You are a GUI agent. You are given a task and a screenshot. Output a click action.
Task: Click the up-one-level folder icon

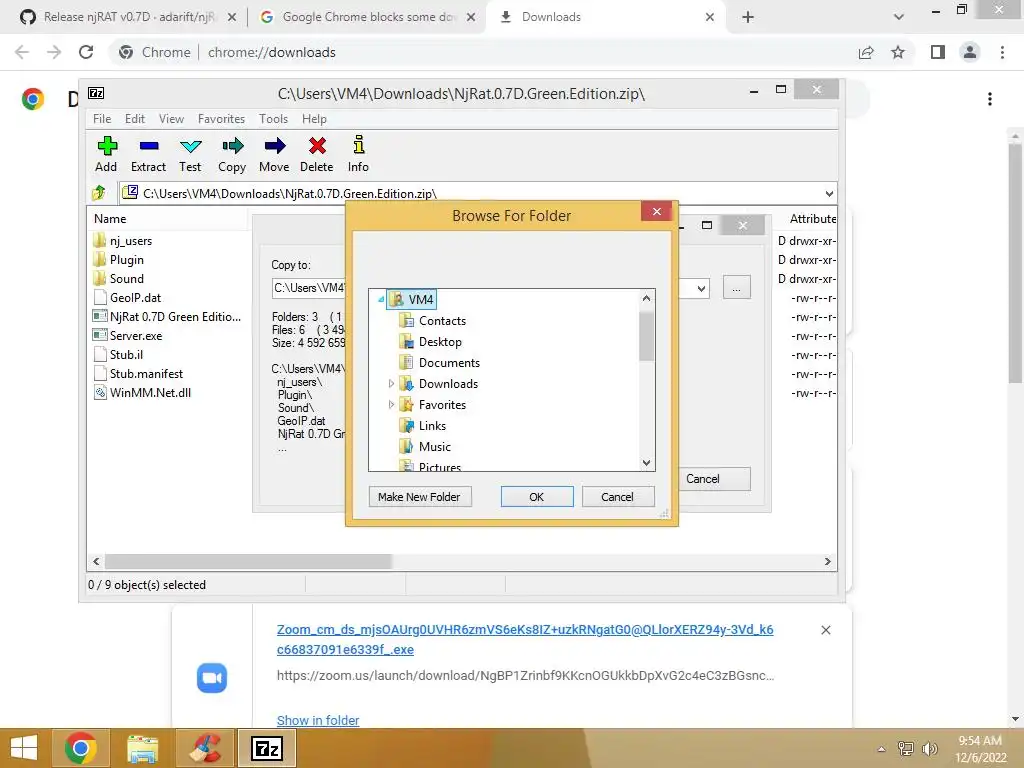(x=99, y=193)
